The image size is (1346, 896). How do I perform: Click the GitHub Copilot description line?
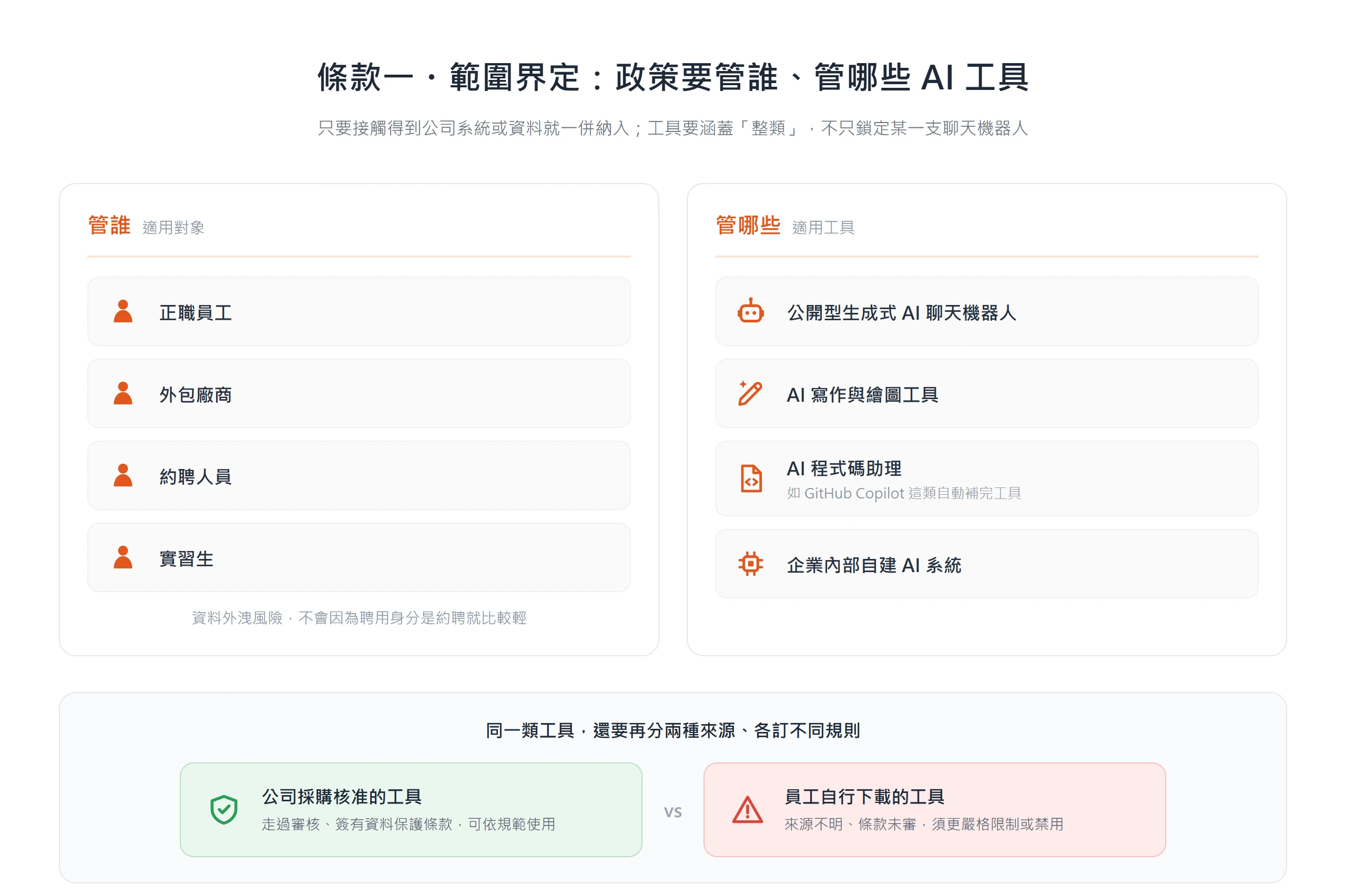pos(904,493)
